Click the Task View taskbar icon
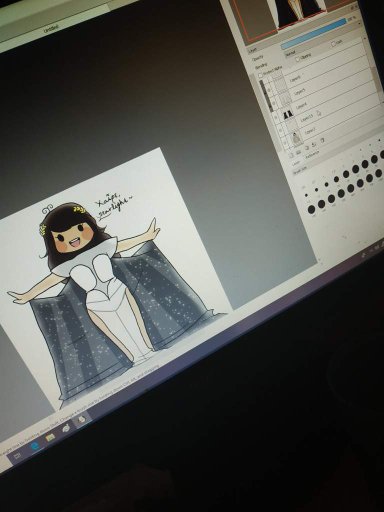Image resolution: width=384 pixels, height=512 pixels. [x=17, y=455]
